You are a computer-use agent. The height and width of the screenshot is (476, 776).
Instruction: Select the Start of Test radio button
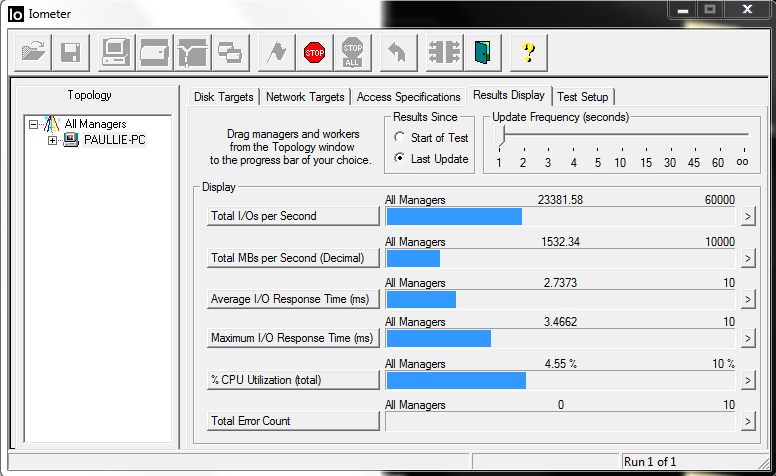(x=400, y=138)
